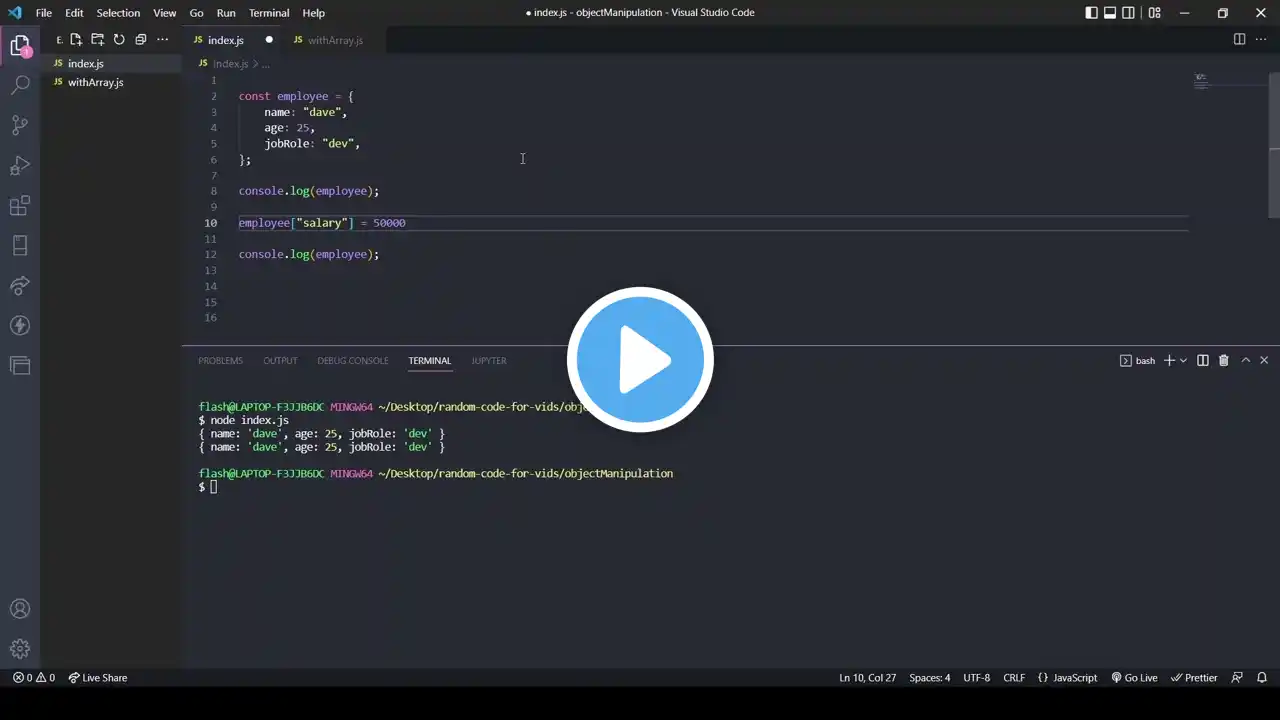1280x720 pixels.
Task: Toggle the bottom panel visibility
Action: tap(1110, 13)
